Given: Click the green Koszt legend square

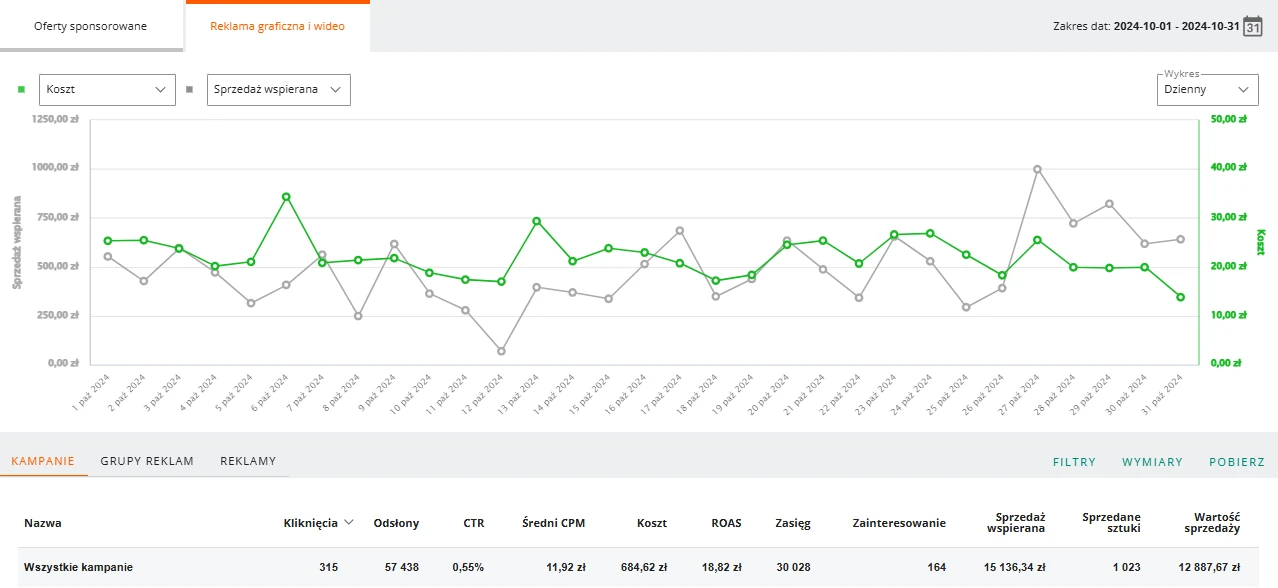Looking at the screenshot, I should [21, 89].
